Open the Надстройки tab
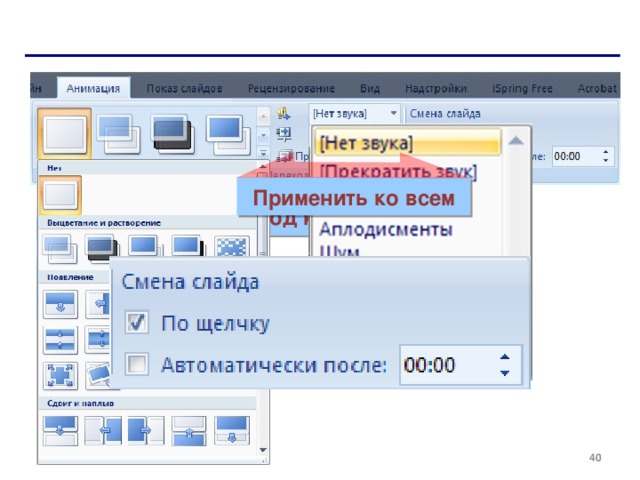640x480 pixels. 436,88
